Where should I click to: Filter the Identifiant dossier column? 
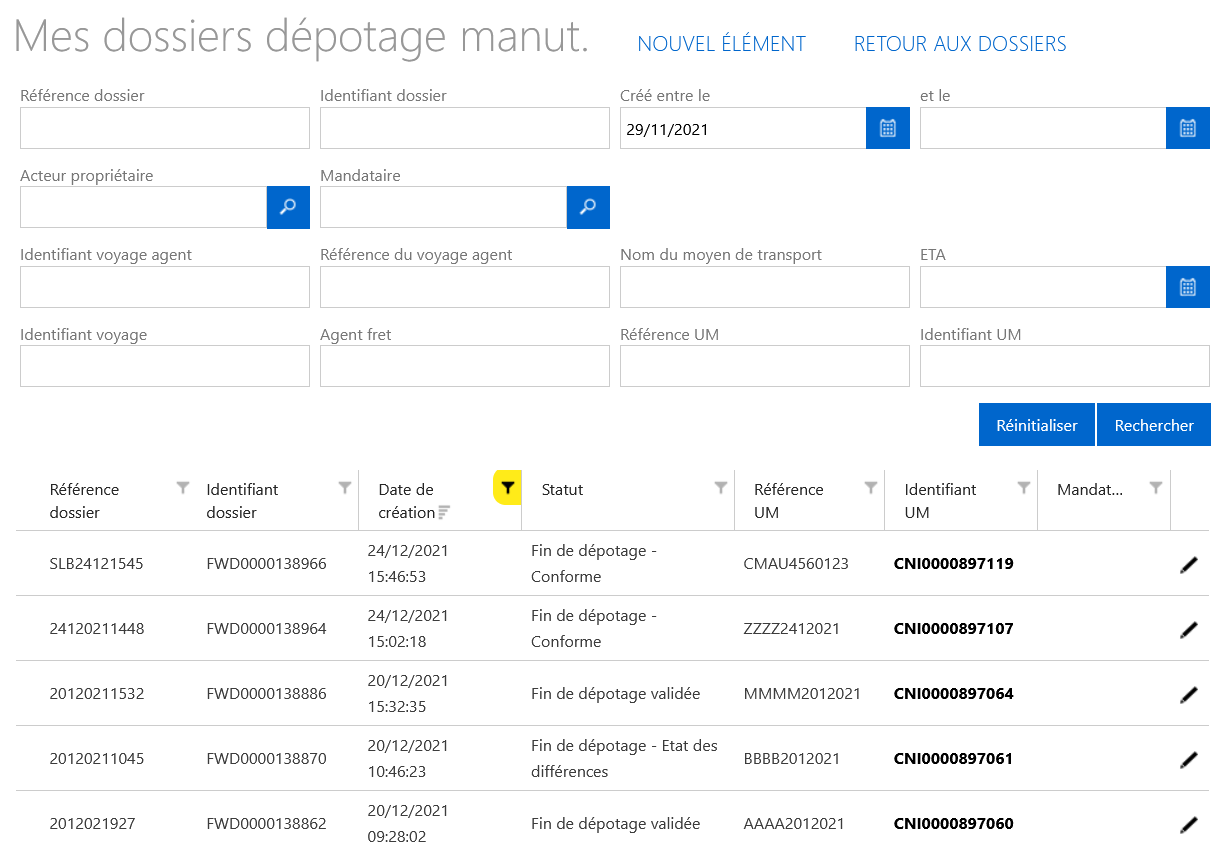point(345,488)
